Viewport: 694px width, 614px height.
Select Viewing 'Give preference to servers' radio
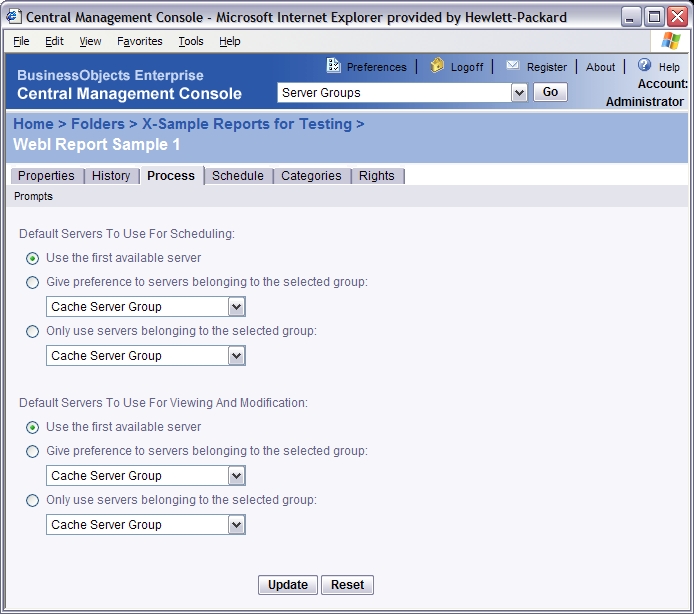tap(32, 452)
